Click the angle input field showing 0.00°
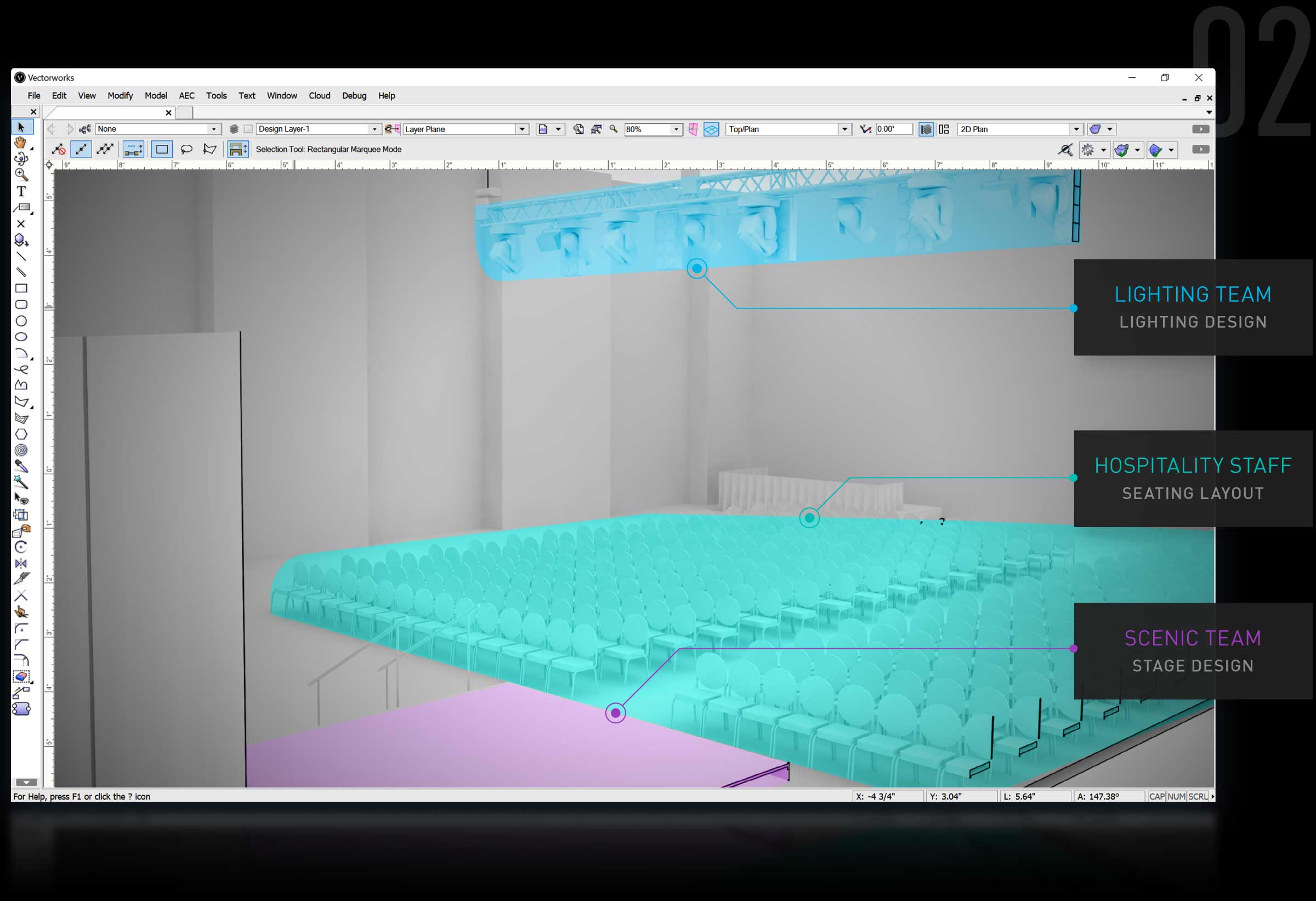 point(893,129)
